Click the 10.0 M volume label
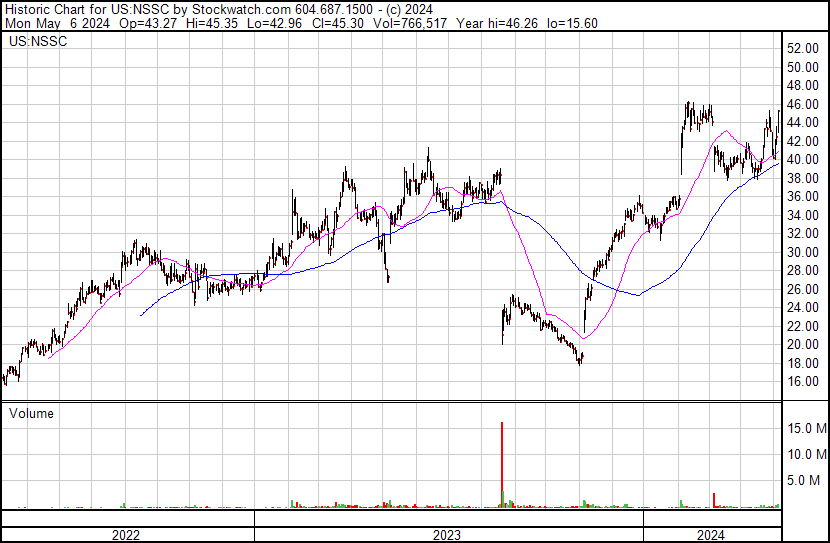 [x=807, y=454]
